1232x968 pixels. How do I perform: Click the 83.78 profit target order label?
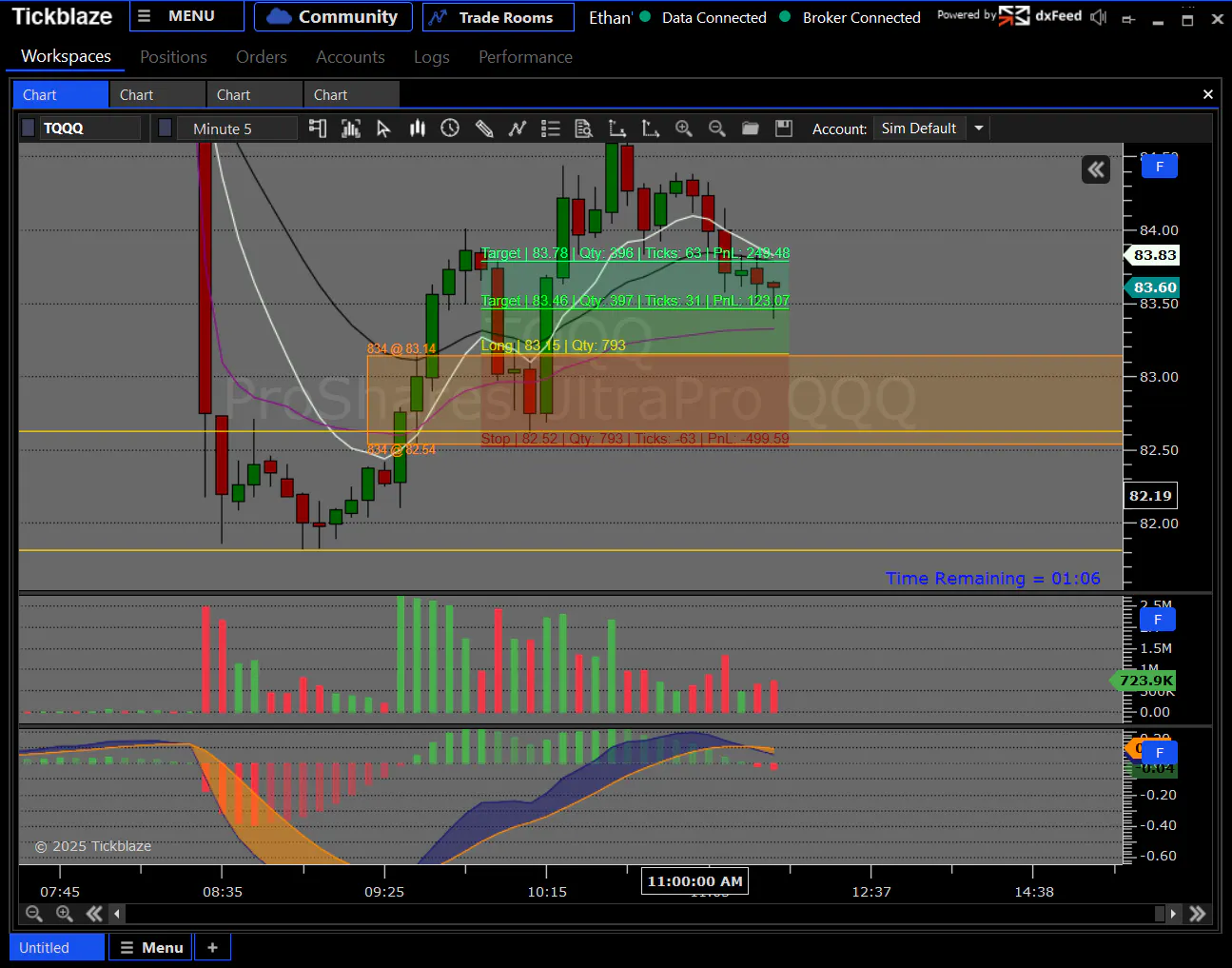pyautogui.click(x=636, y=253)
